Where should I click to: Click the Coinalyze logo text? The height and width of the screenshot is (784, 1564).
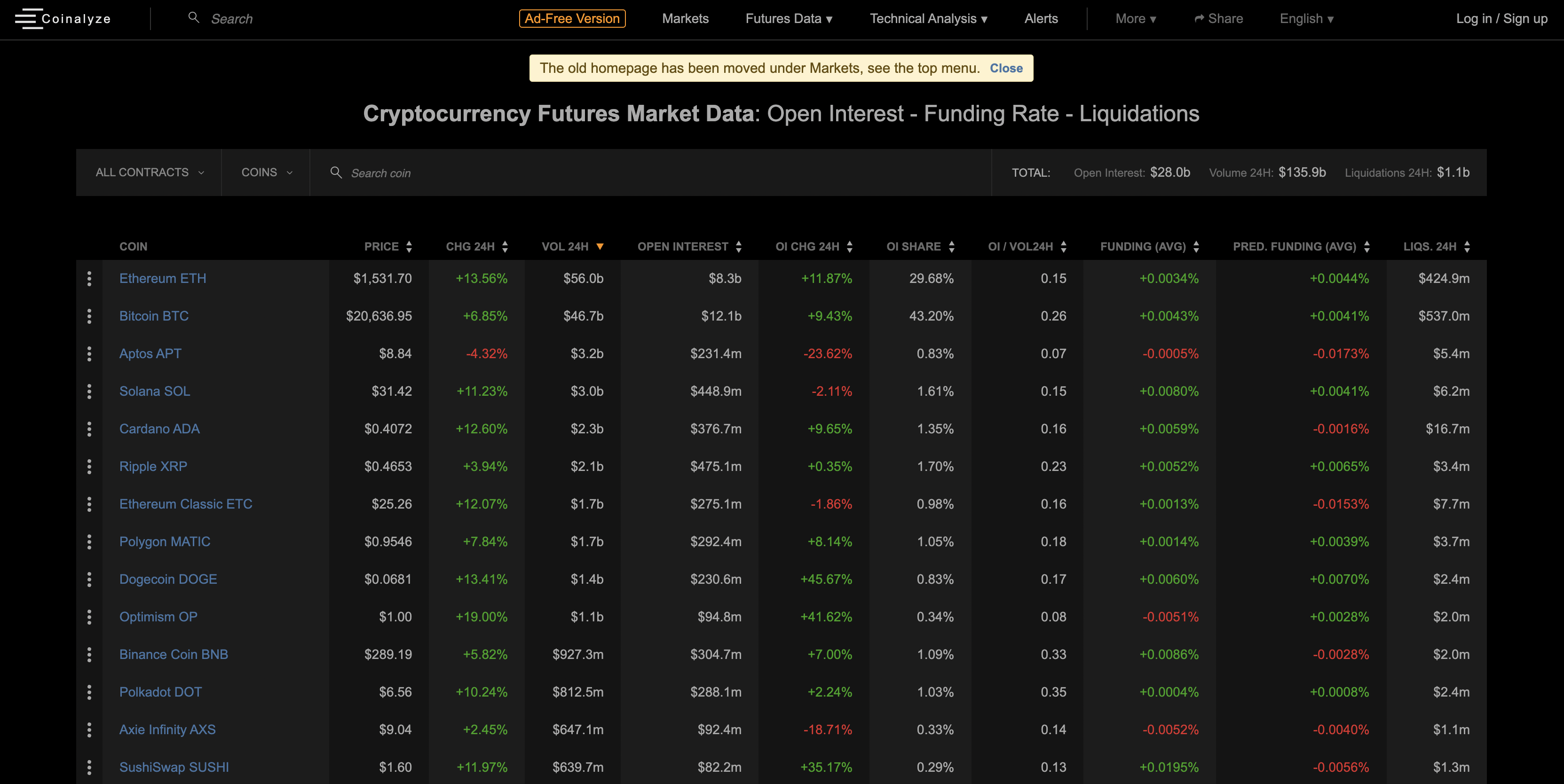[x=76, y=19]
